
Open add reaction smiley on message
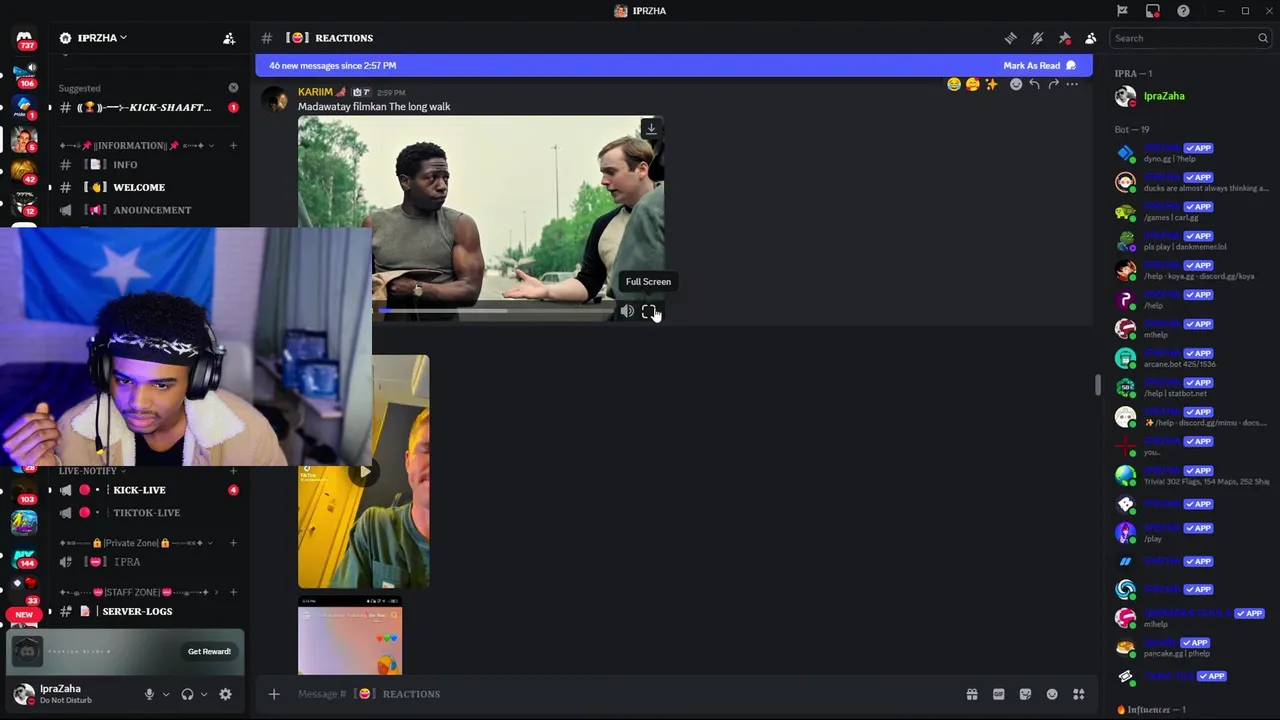(x=1016, y=84)
